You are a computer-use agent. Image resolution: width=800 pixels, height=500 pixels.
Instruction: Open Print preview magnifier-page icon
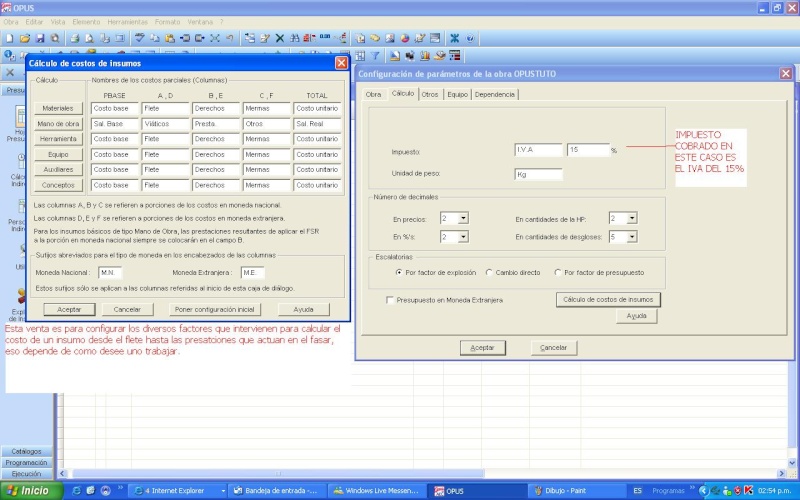[89, 38]
